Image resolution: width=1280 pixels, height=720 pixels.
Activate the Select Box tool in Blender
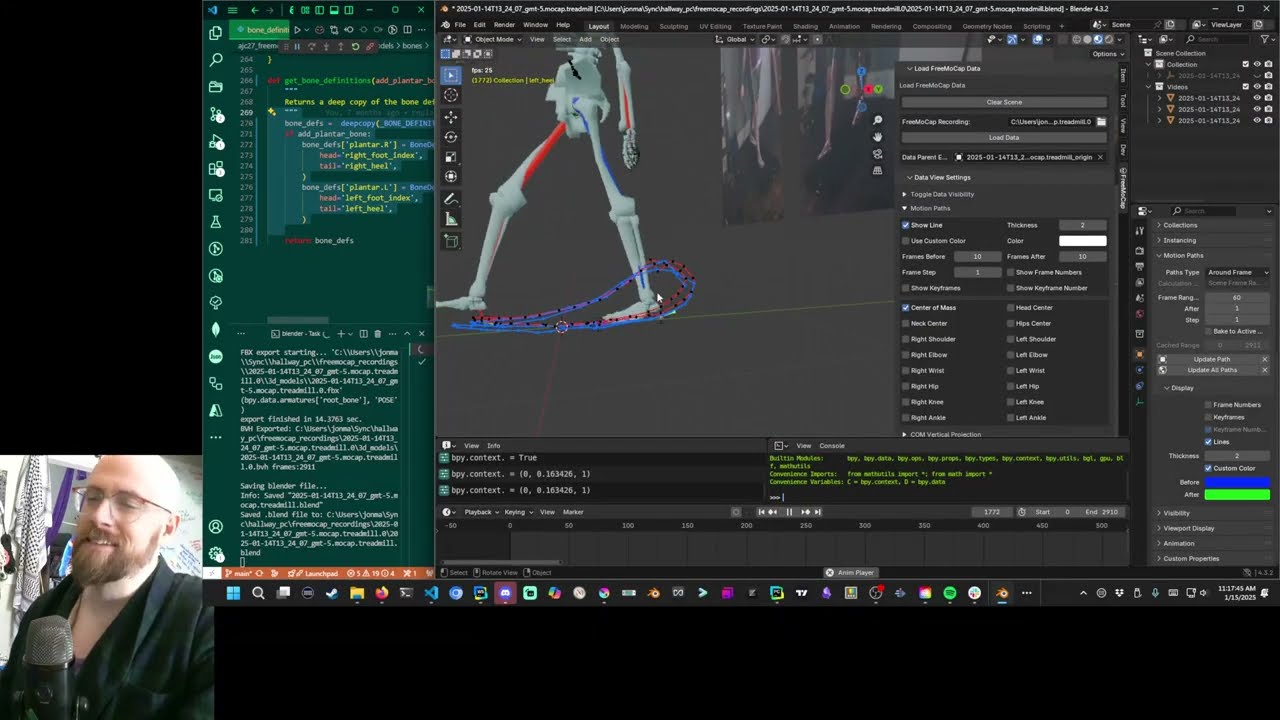[x=451, y=74]
